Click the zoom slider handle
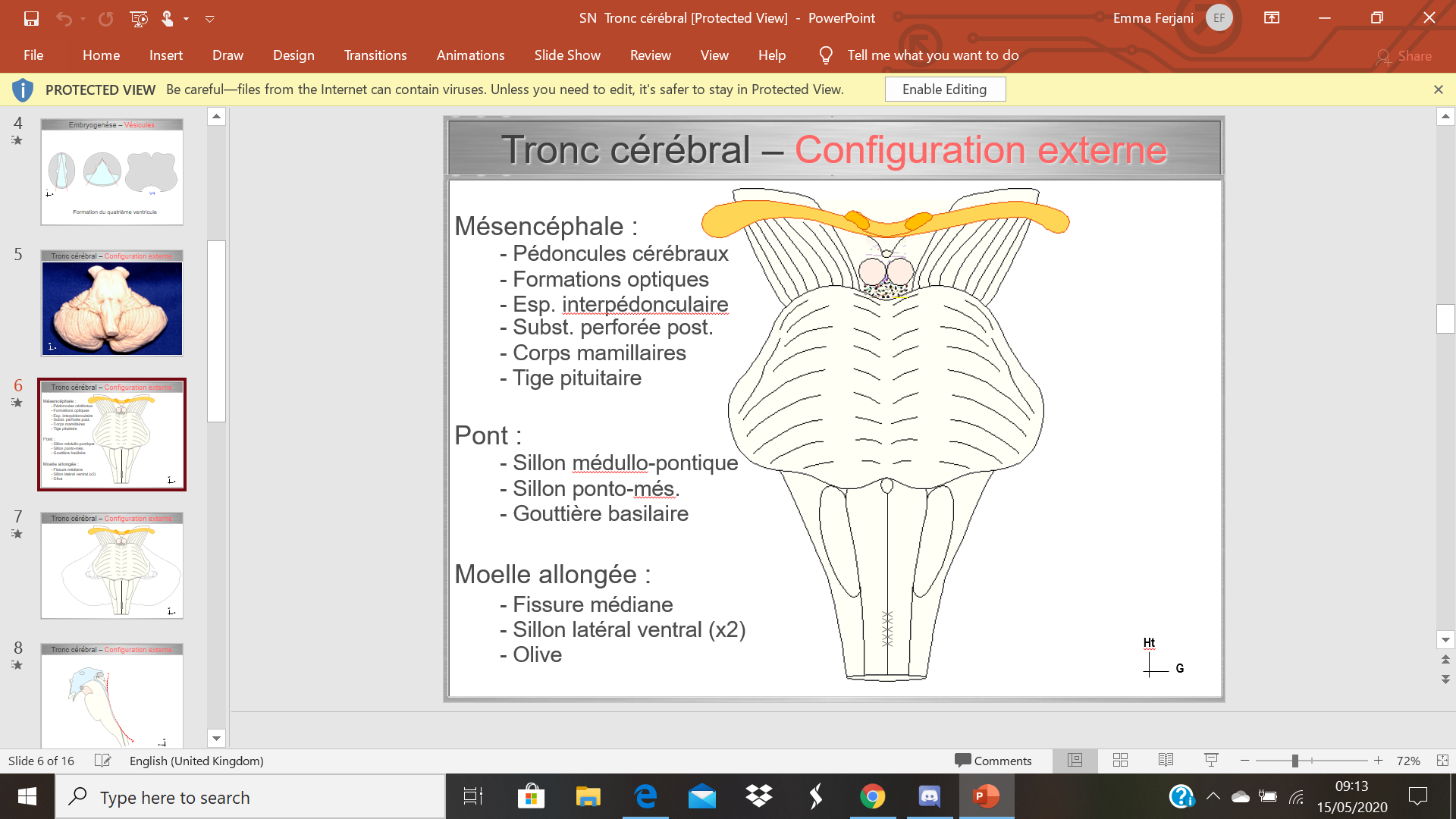The width and height of the screenshot is (1456, 819). pos(1295,761)
